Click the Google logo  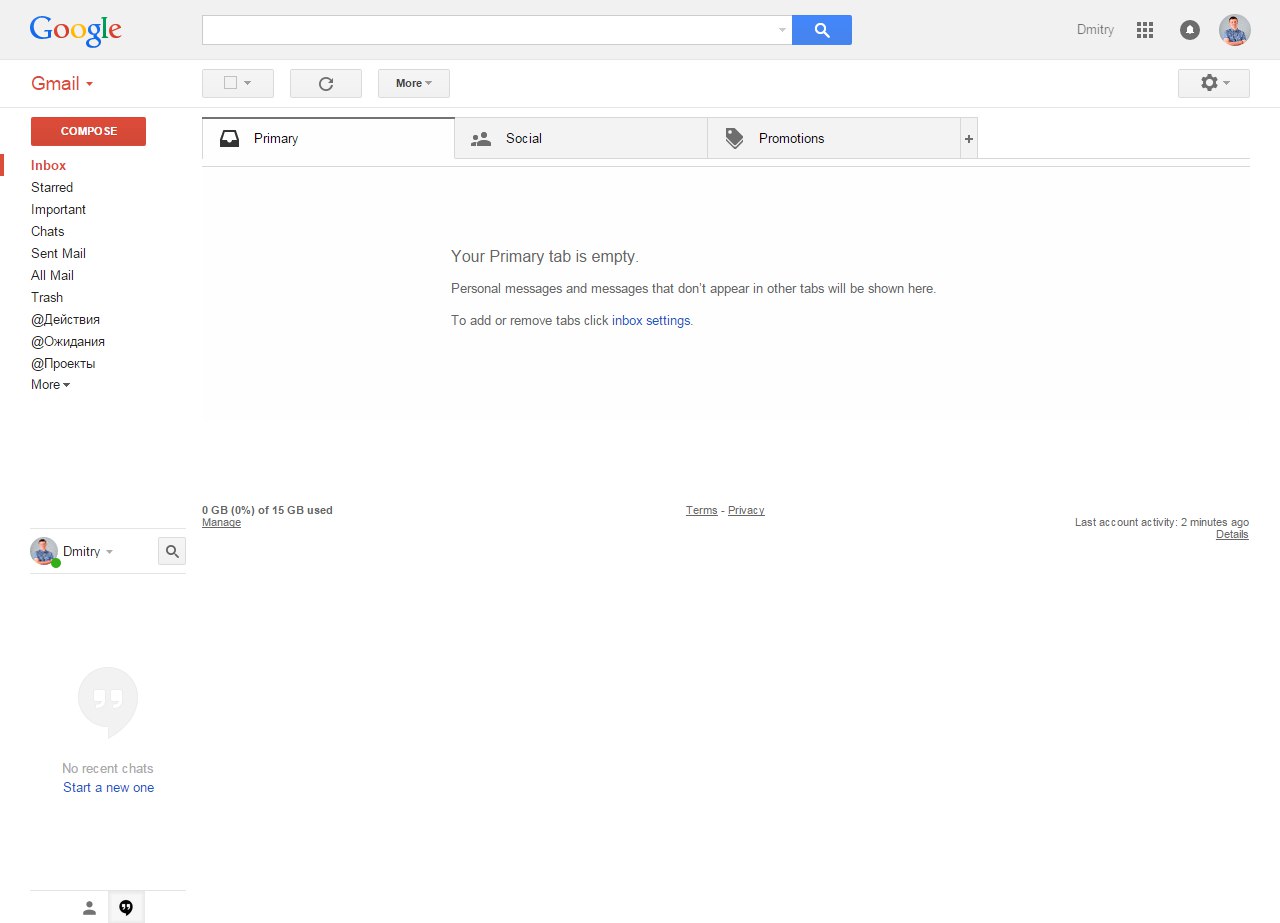point(76,30)
